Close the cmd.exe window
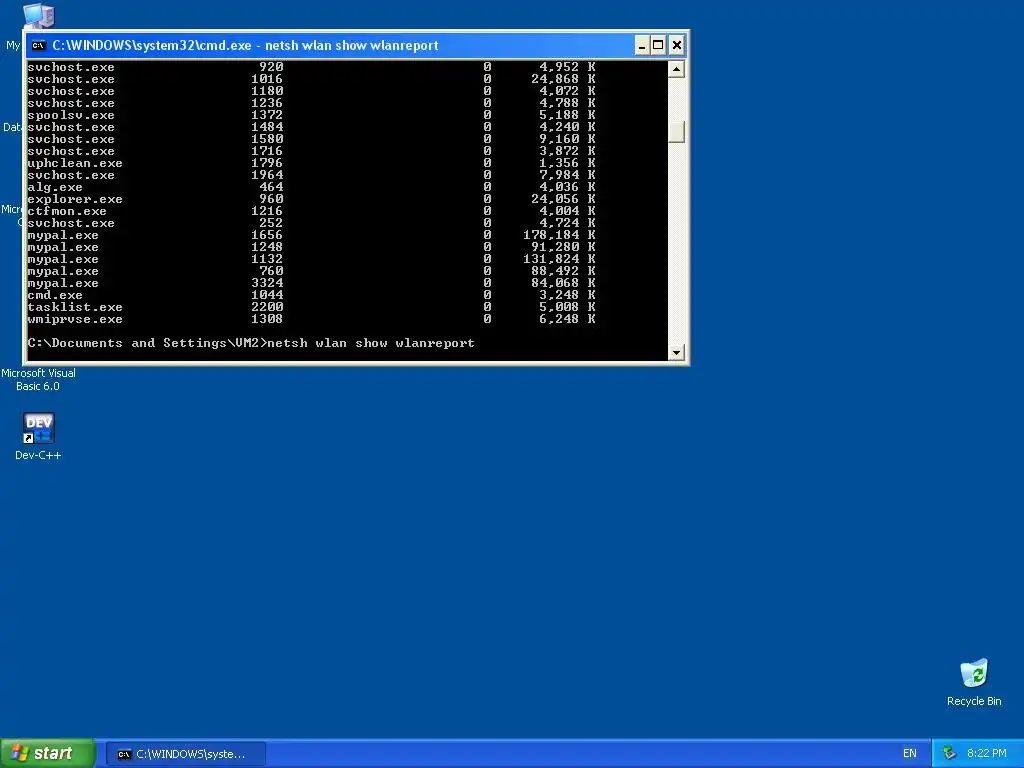Screen dimensions: 1024x768 pos(677,45)
